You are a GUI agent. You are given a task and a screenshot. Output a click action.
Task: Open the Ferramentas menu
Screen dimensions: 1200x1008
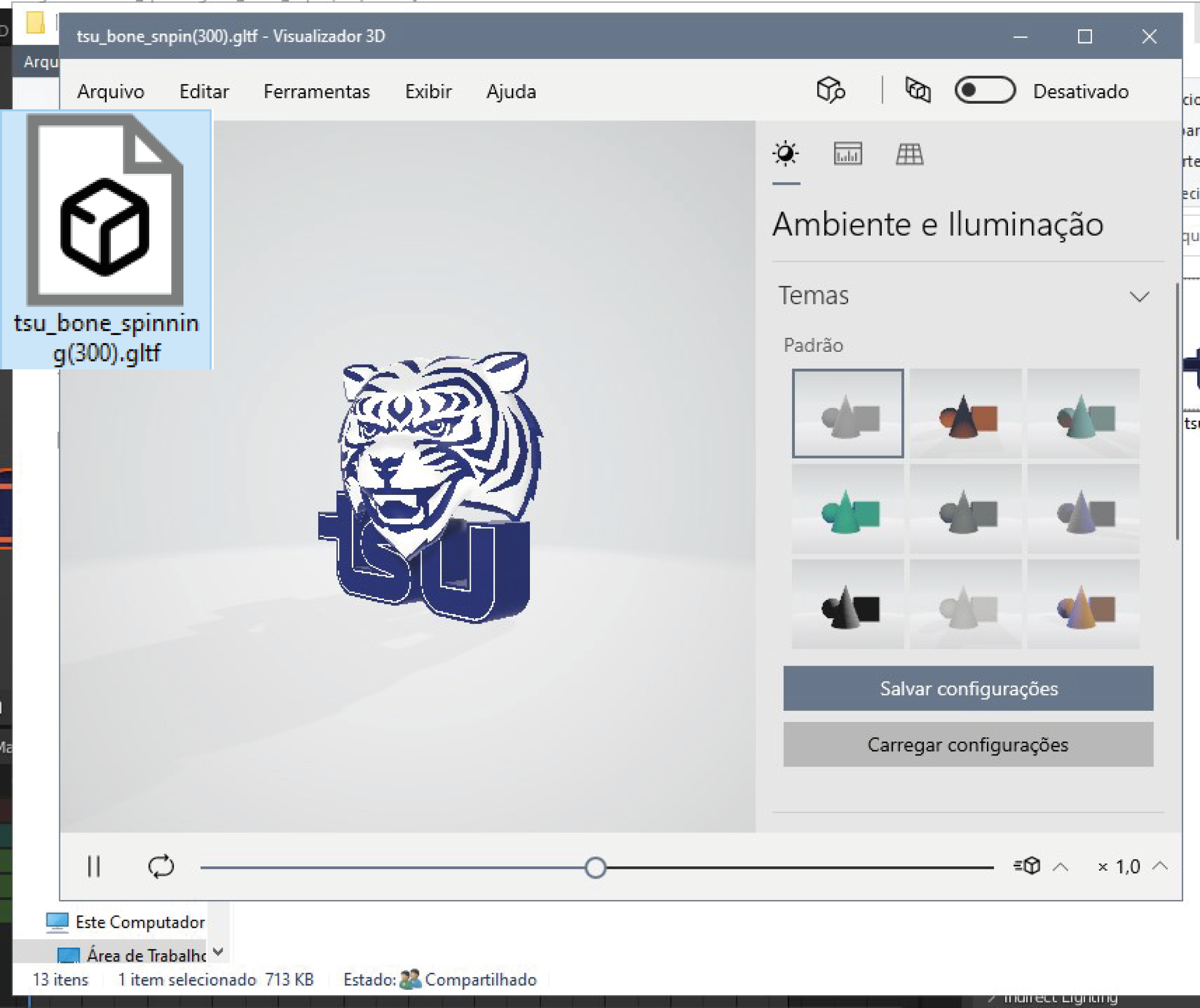[317, 91]
